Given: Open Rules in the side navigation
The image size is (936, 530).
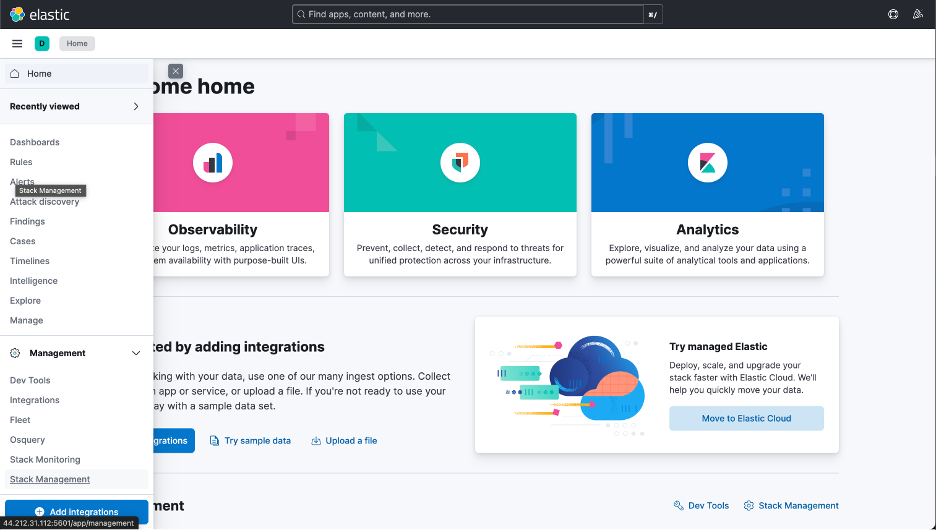Looking at the screenshot, I should point(21,162).
